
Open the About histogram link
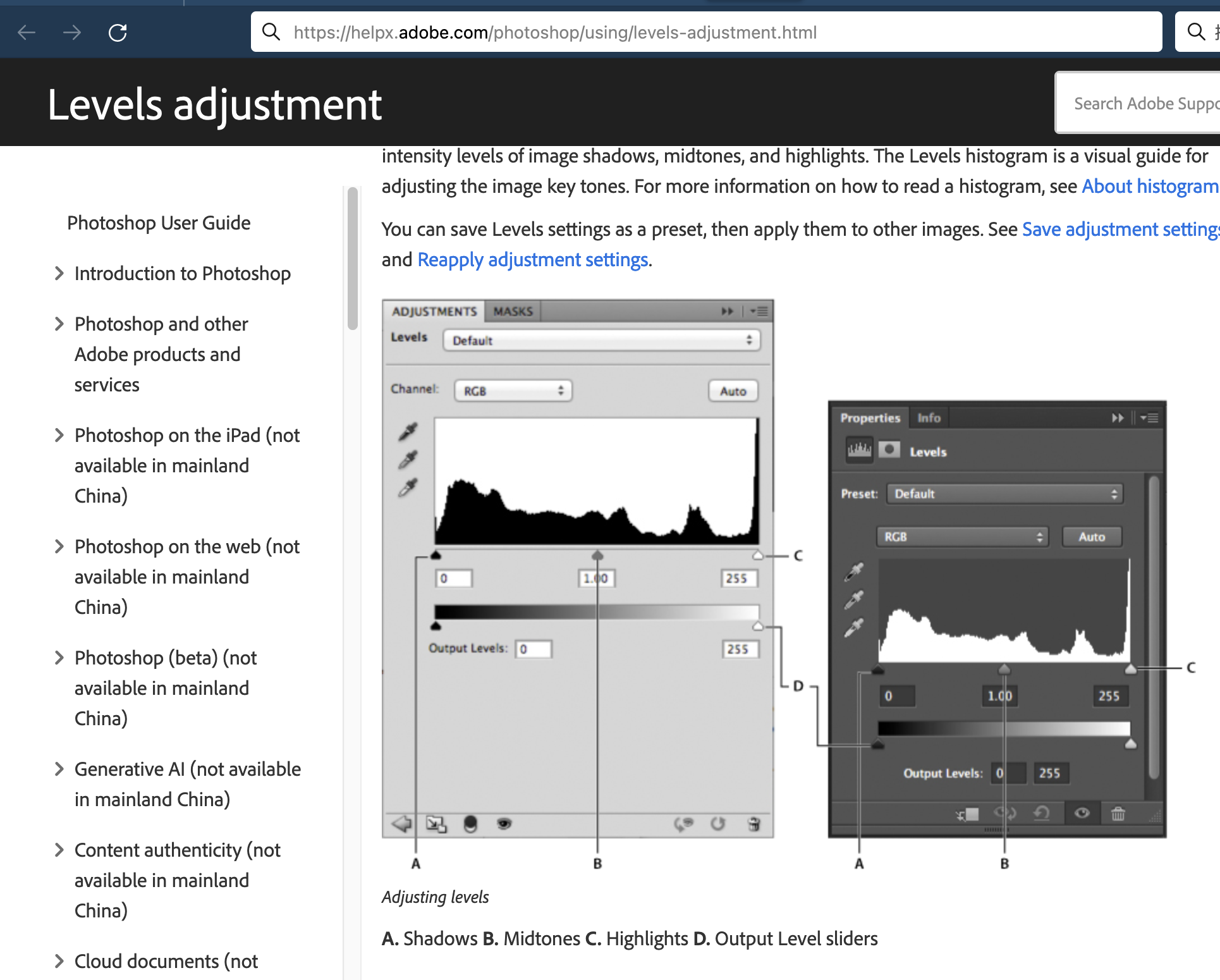click(1150, 187)
